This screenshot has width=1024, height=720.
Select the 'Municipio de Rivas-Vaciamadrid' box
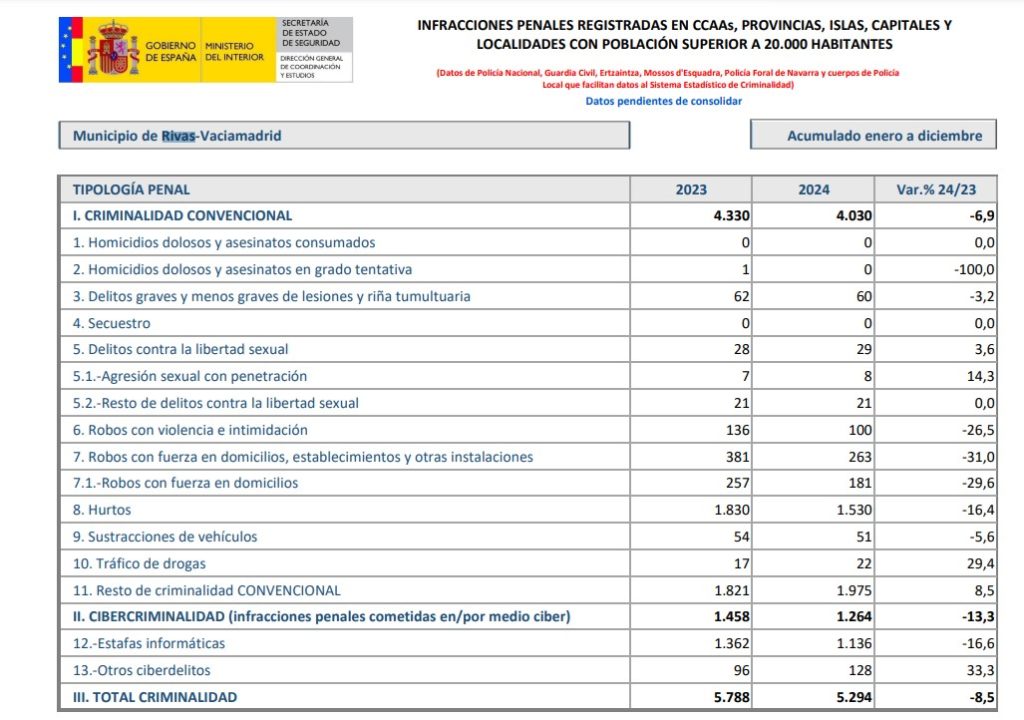[344, 135]
